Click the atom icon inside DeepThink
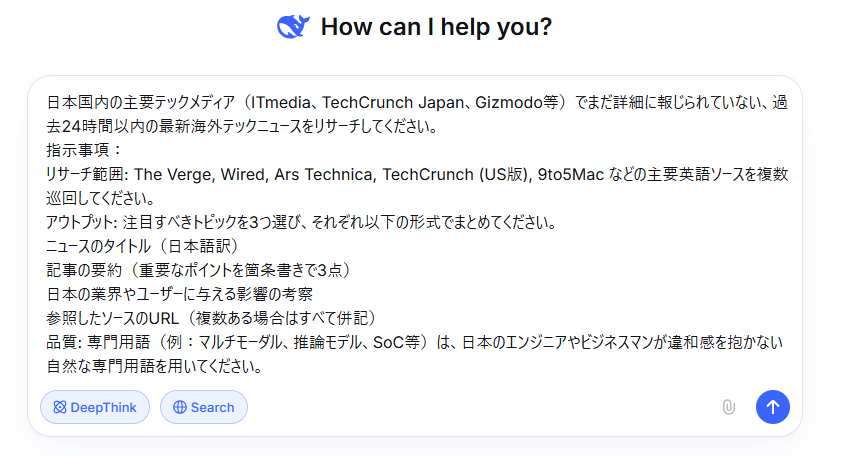 60,407
